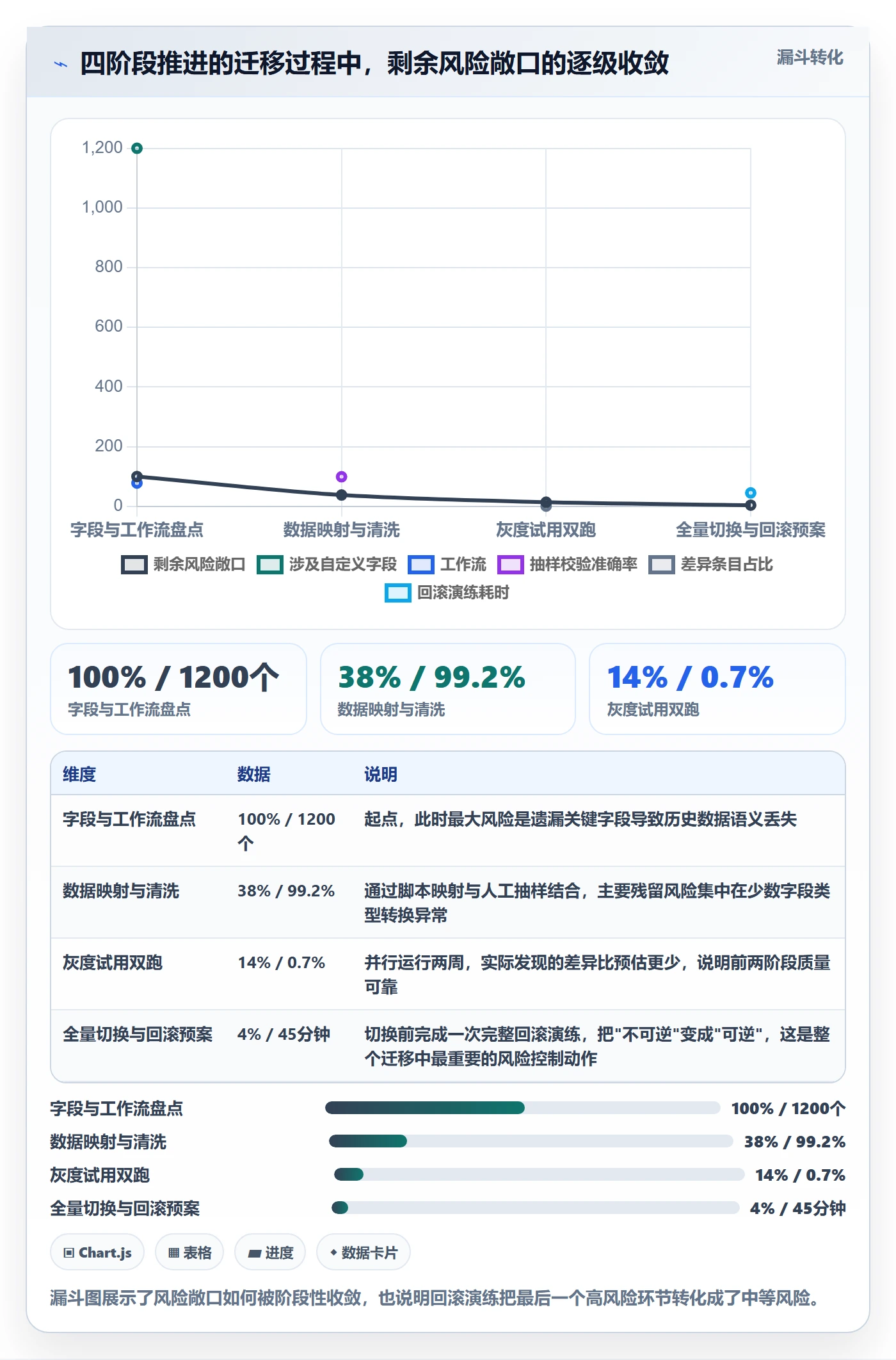Click the 全量切换与回滚预案 progress bar

point(535,1208)
